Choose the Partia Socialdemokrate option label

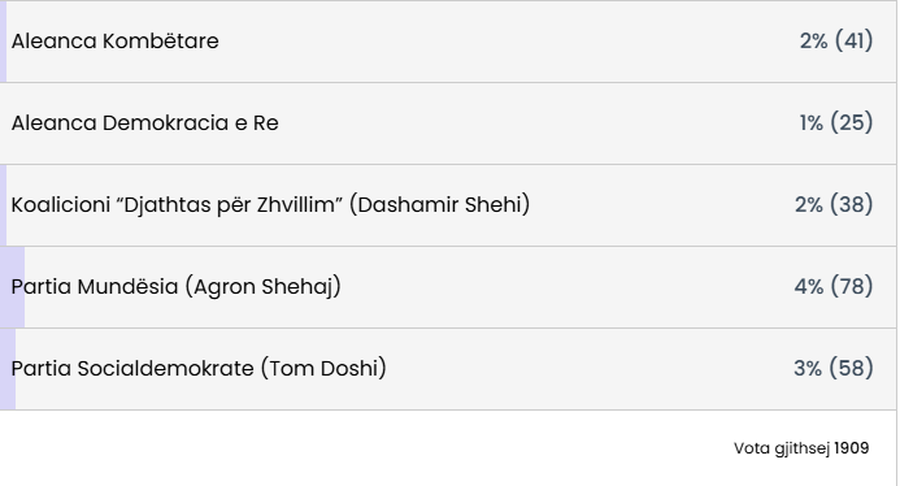click(x=133, y=368)
